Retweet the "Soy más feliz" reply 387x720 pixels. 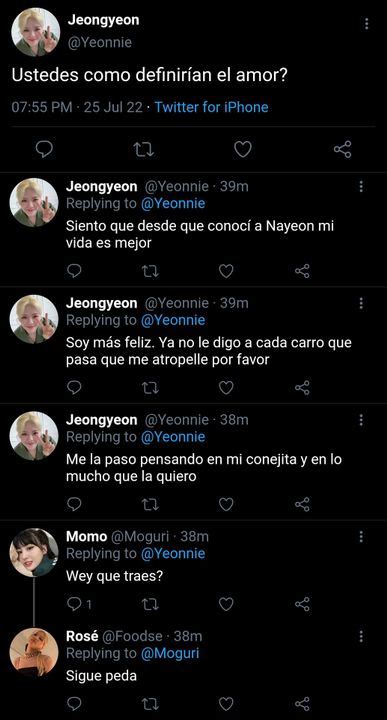150,388
